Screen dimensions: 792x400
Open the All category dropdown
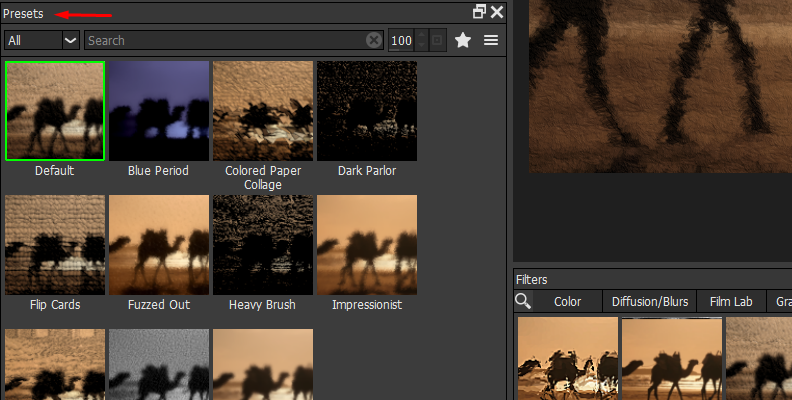click(x=41, y=40)
